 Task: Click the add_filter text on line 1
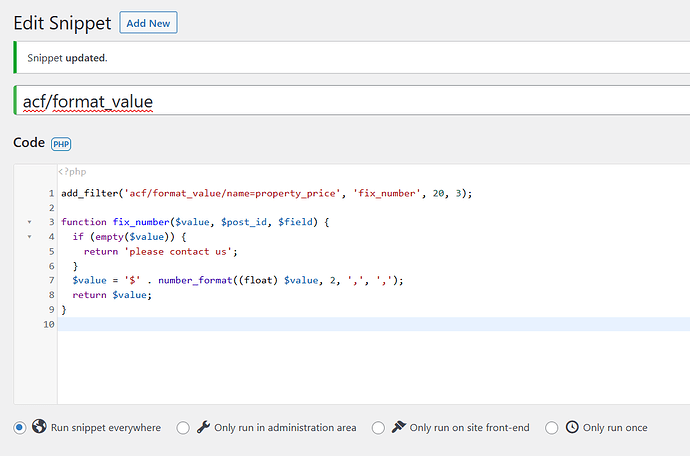[x=90, y=193]
